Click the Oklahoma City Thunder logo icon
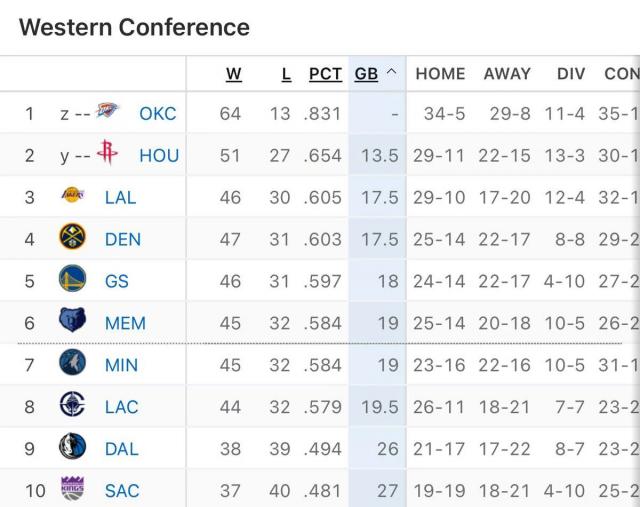Image resolution: width=640 pixels, height=507 pixels. click(108, 112)
